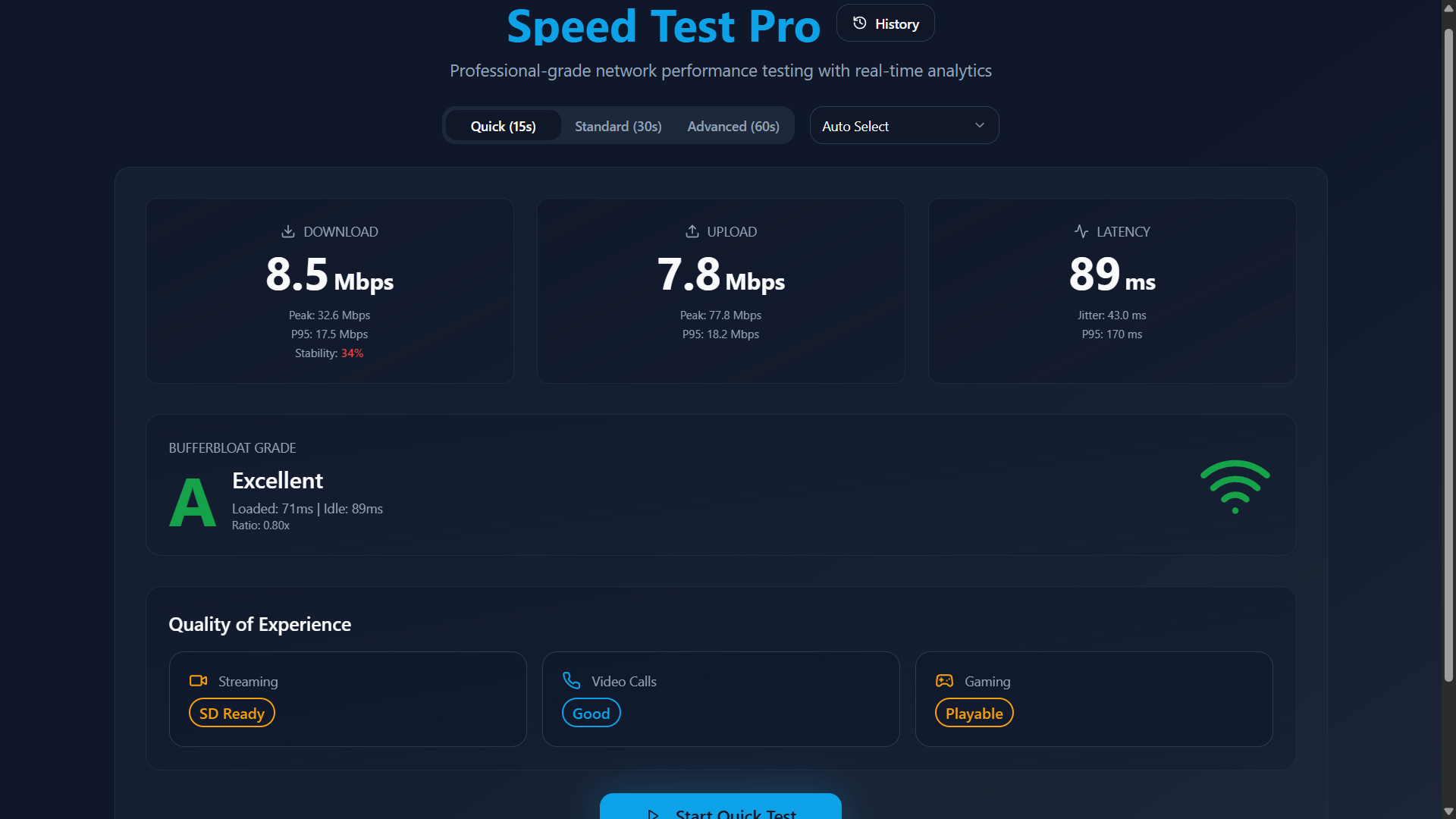Select the Quick (15s) test mode
The image size is (1456, 819).
click(x=503, y=126)
